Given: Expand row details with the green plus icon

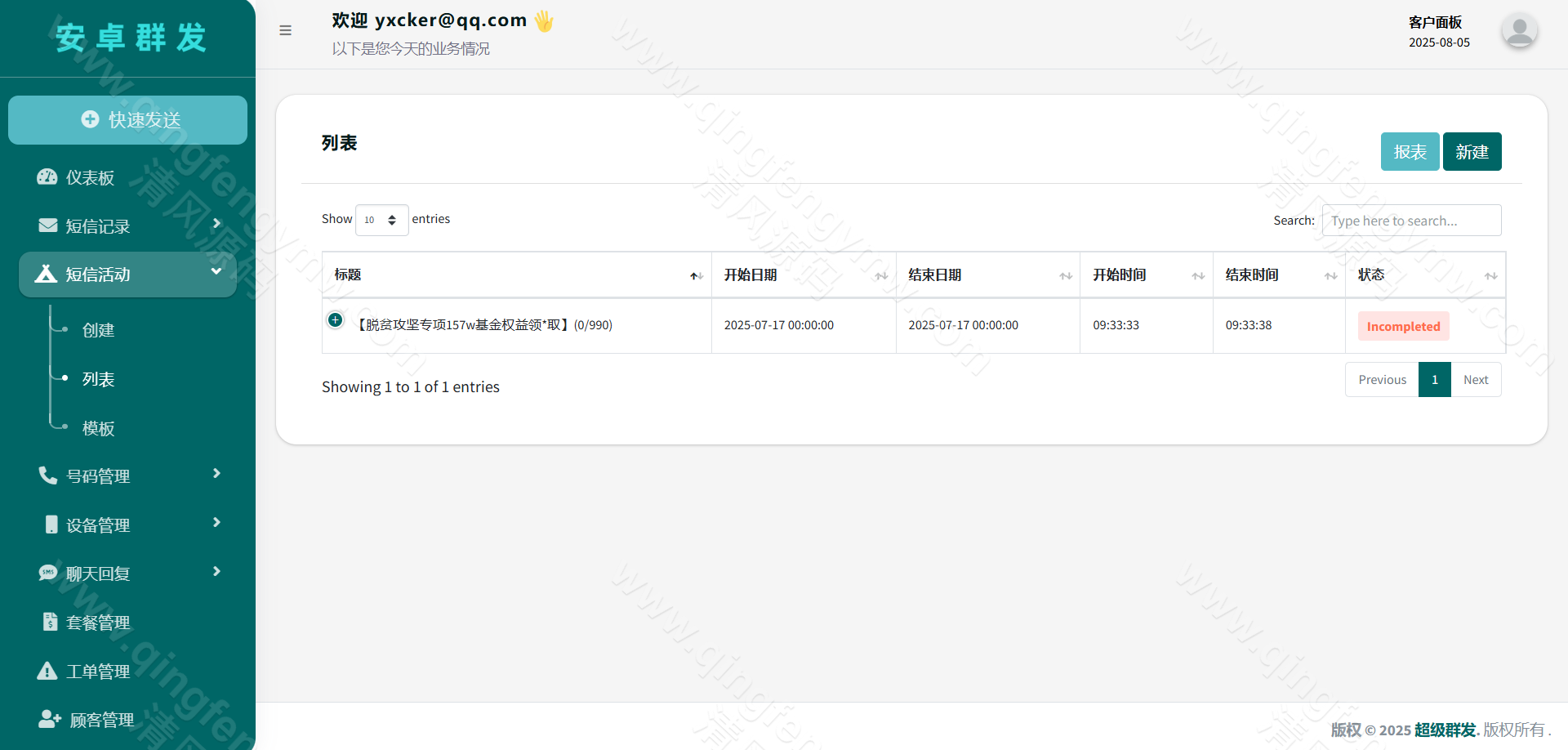Looking at the screenshot, I should pyautogui.click(x=335, y=320).
